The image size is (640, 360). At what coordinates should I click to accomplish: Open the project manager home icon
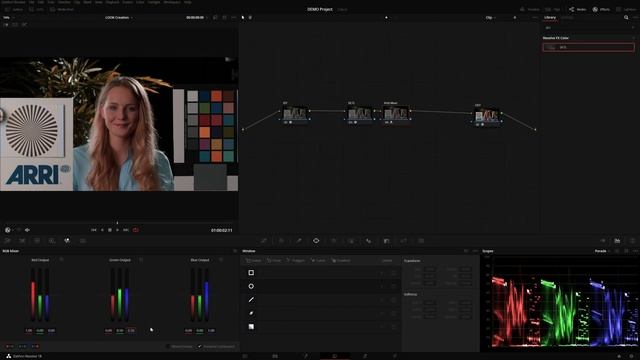coord(619,356)
